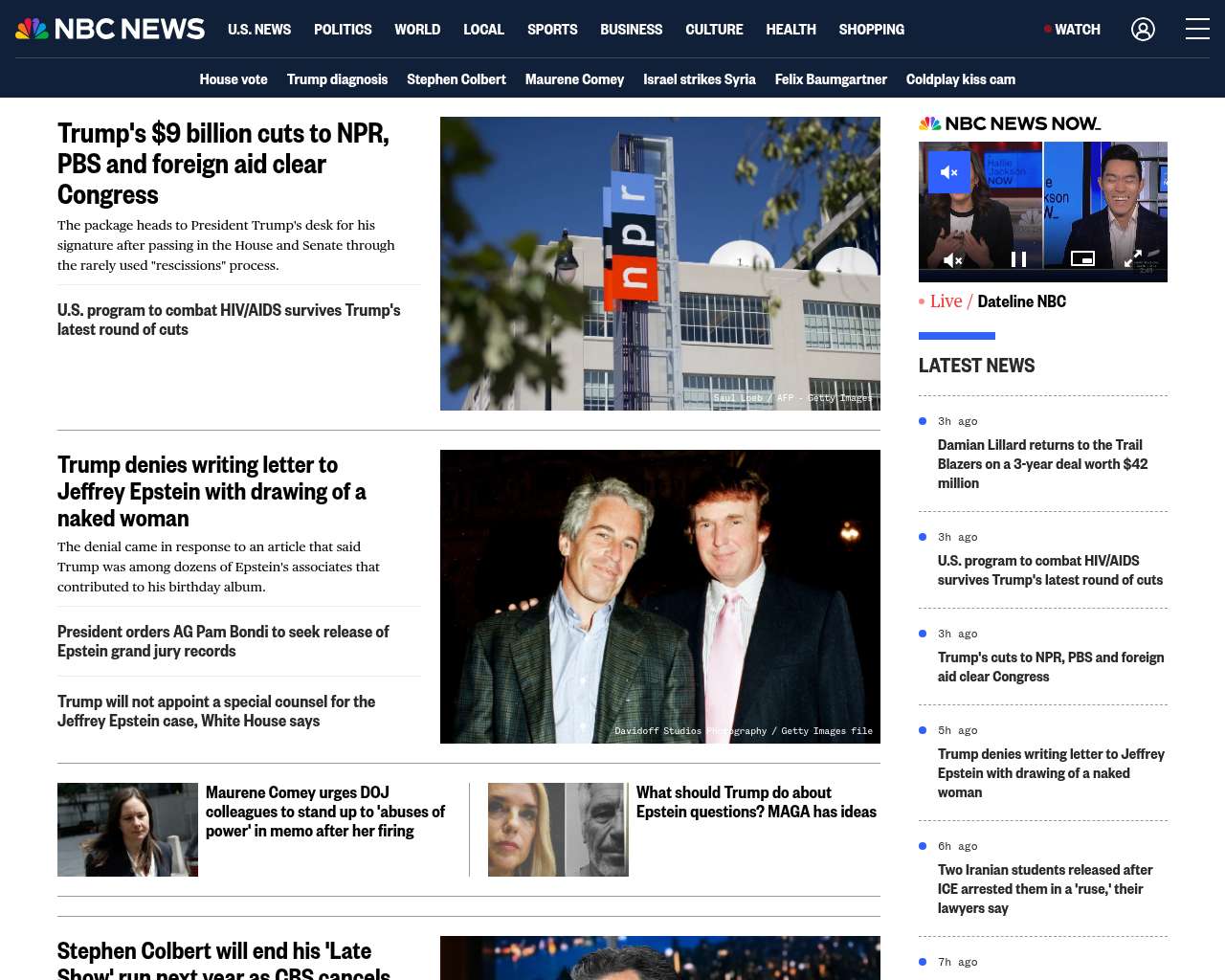1225x980 pixels.
Task: Go to the World section
Action: [x=417, y=30]
